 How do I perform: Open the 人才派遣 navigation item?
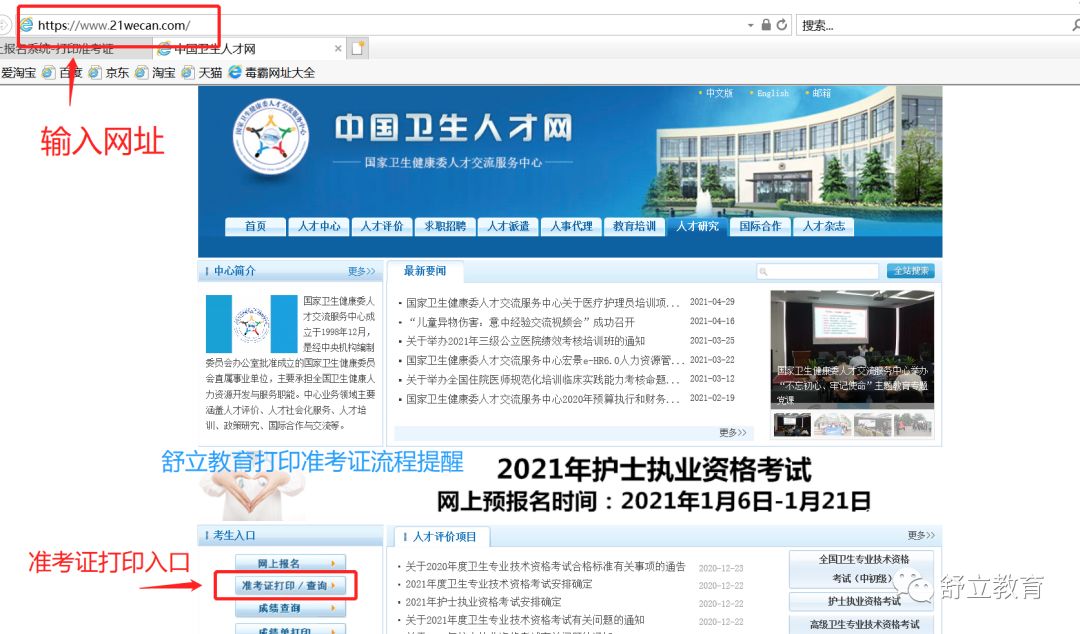click(x=508, y=227)
